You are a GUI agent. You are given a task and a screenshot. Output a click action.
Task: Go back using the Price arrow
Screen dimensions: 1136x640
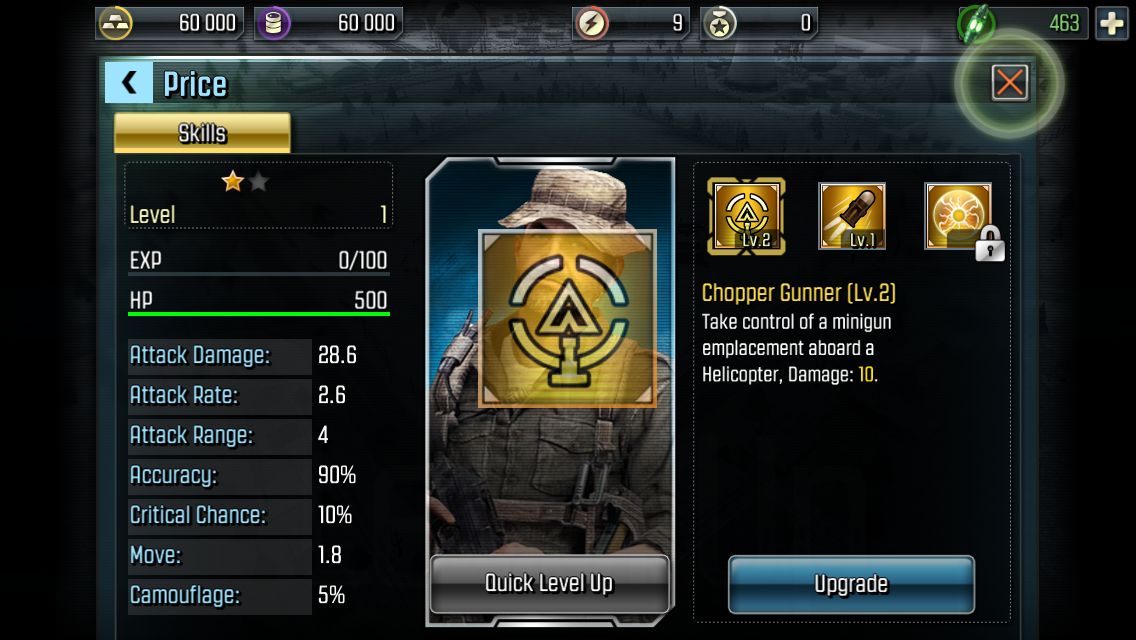tap(129, 83)
